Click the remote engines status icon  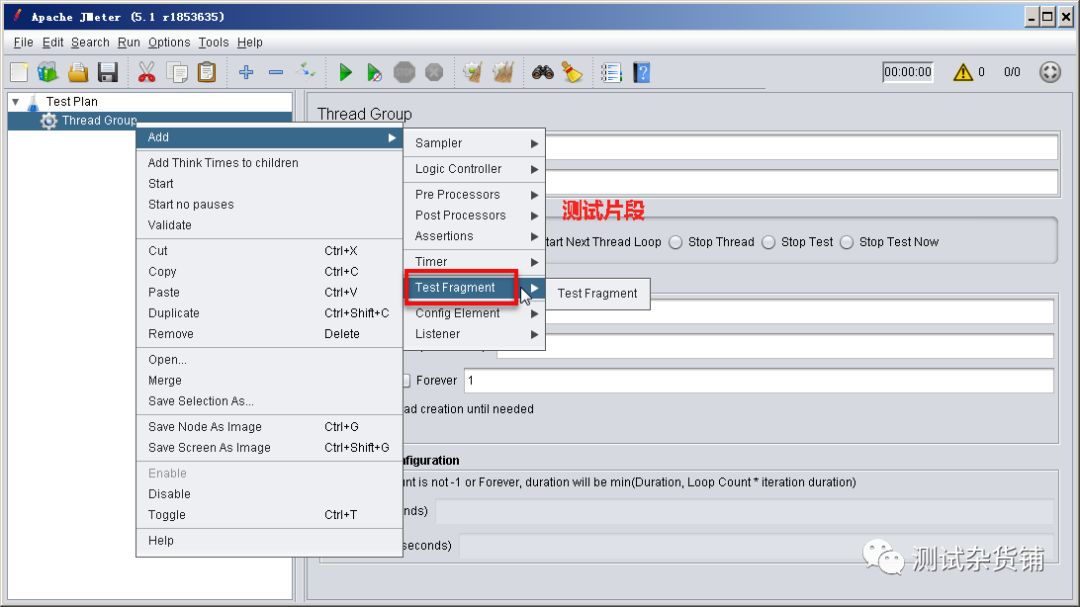coord(1050,72)
